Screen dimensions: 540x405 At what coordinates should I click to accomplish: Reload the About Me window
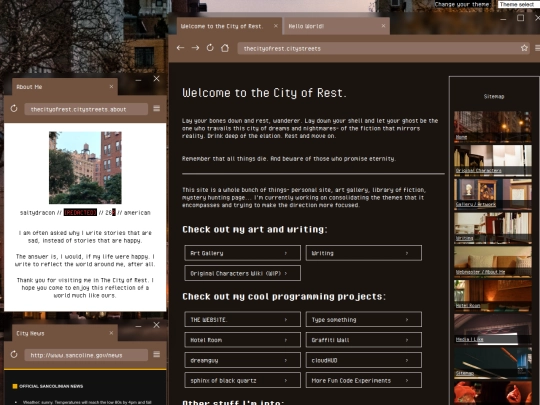(x=14, y=108)
